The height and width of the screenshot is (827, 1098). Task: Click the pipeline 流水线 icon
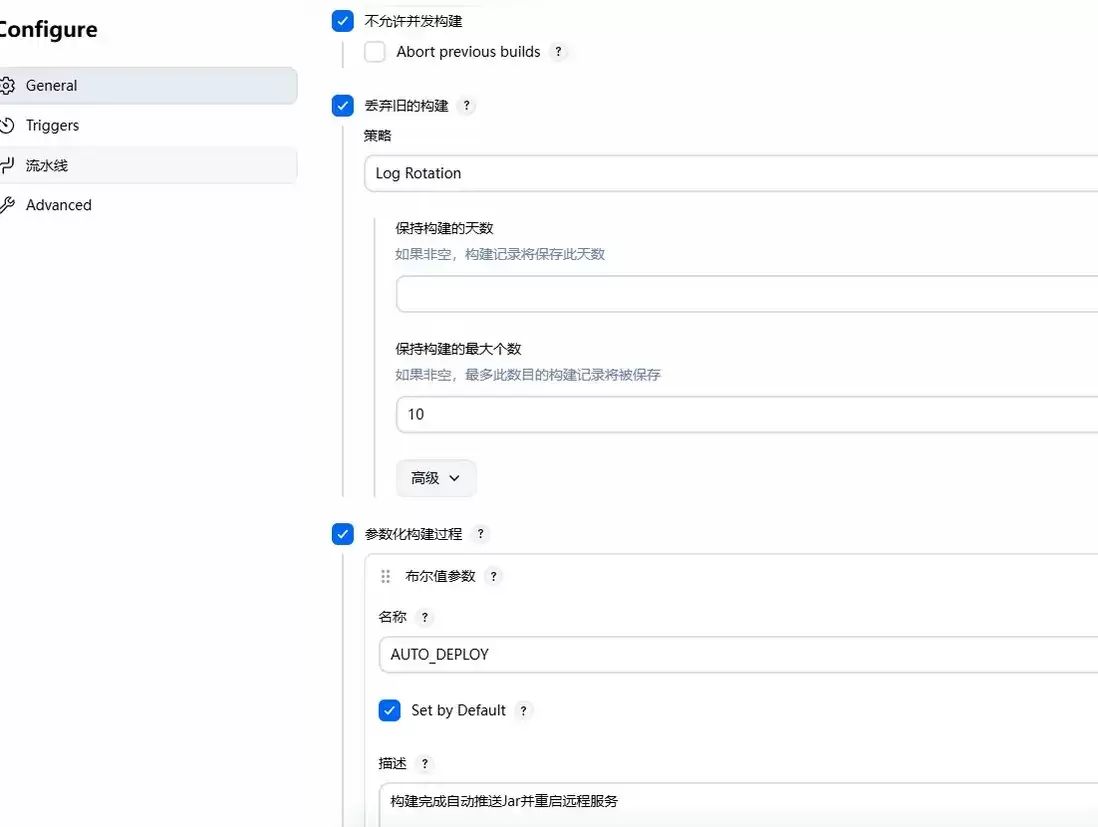7,165
